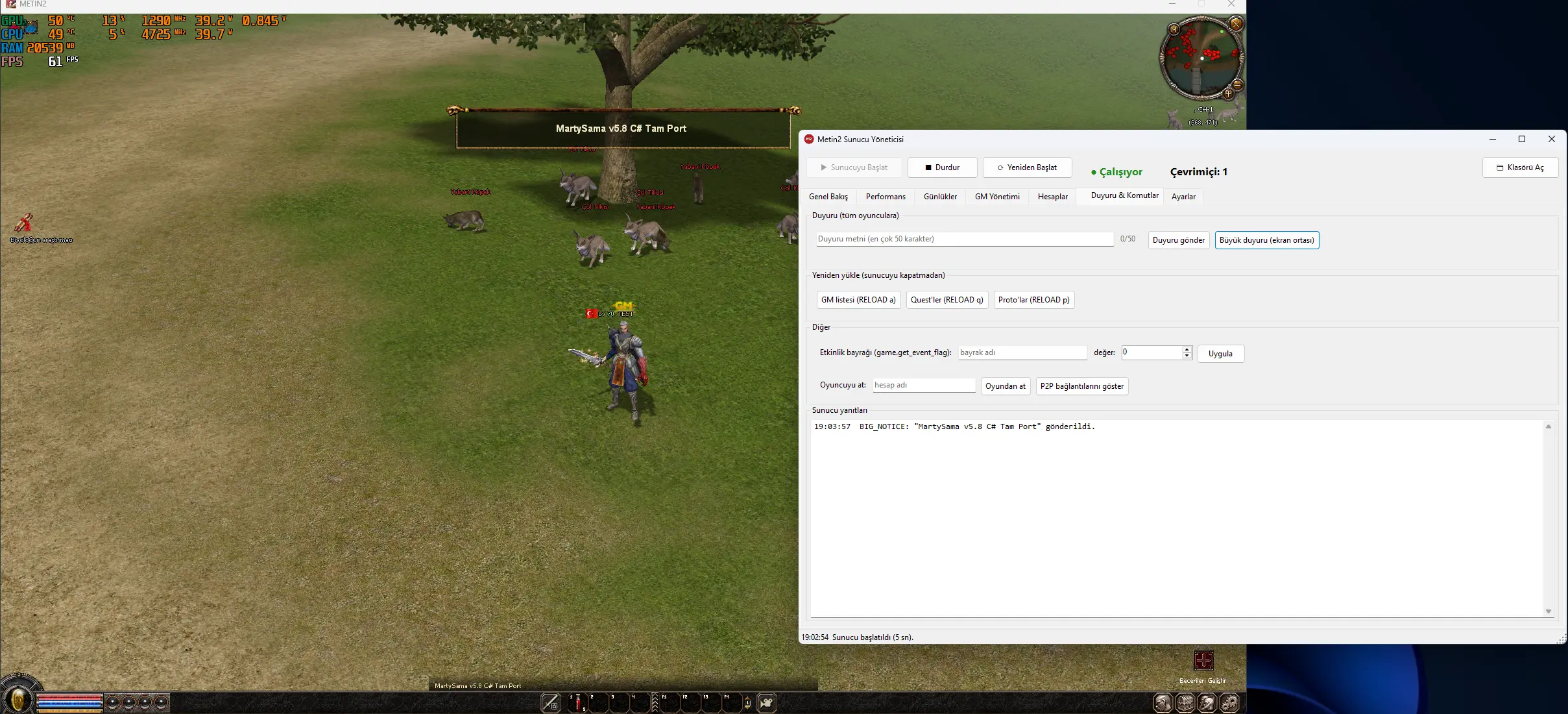Open the character window icon in game bar

point(1163,702)
